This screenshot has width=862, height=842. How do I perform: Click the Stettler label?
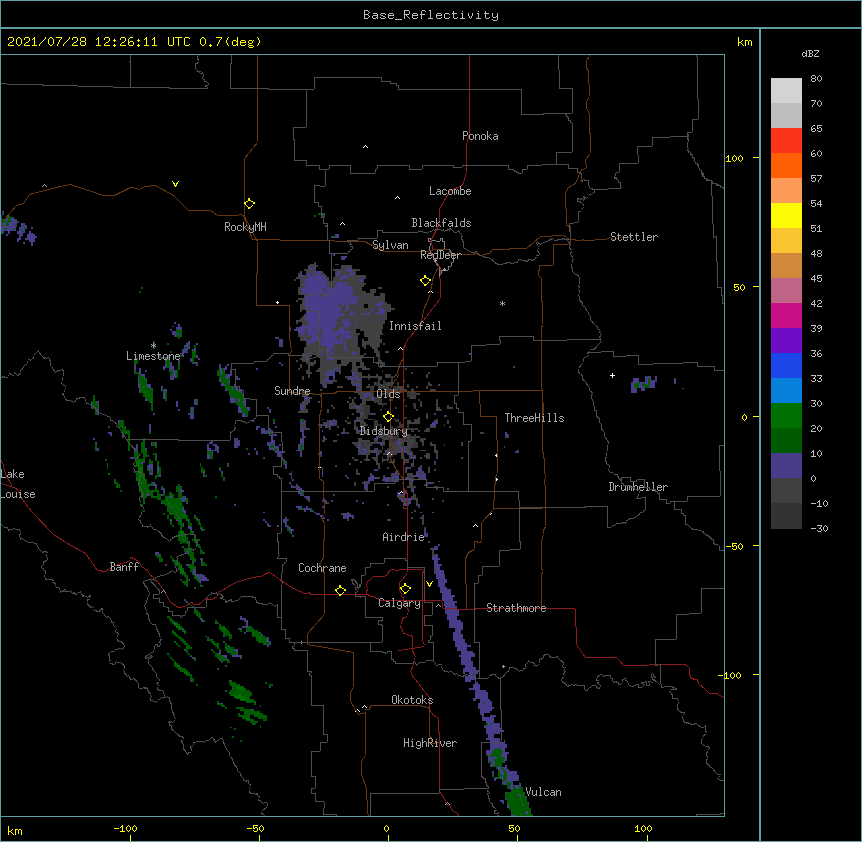point(634,237)
